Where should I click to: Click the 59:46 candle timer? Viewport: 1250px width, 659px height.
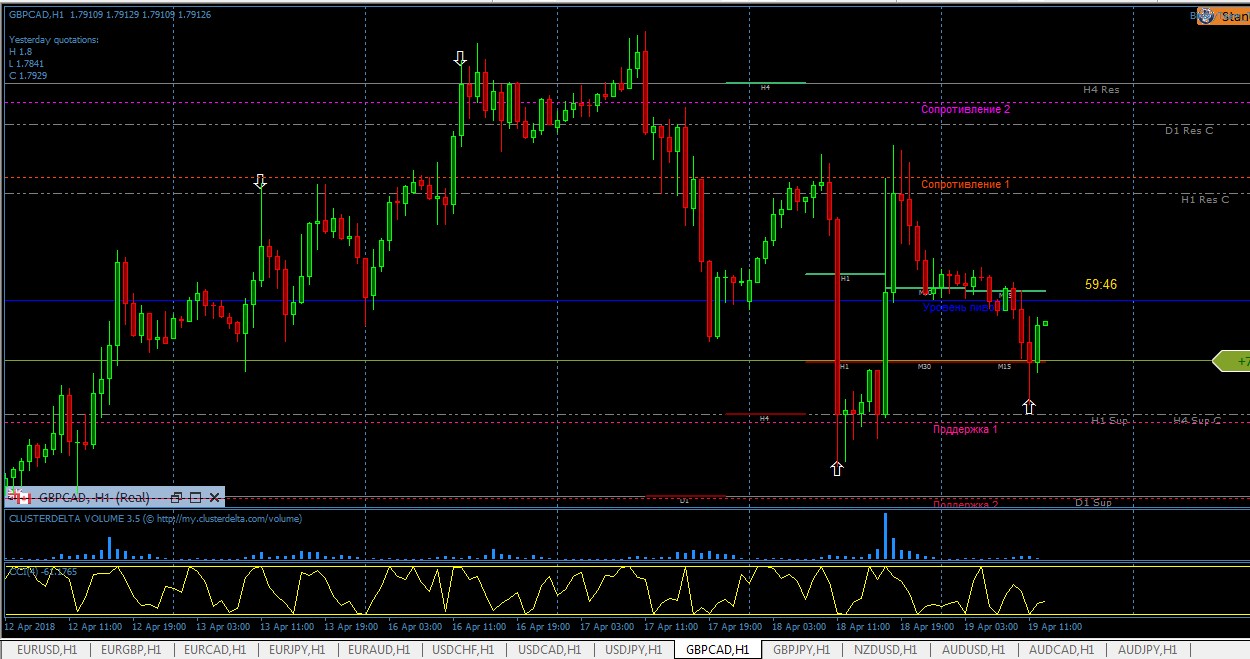tap(1101, 285)
